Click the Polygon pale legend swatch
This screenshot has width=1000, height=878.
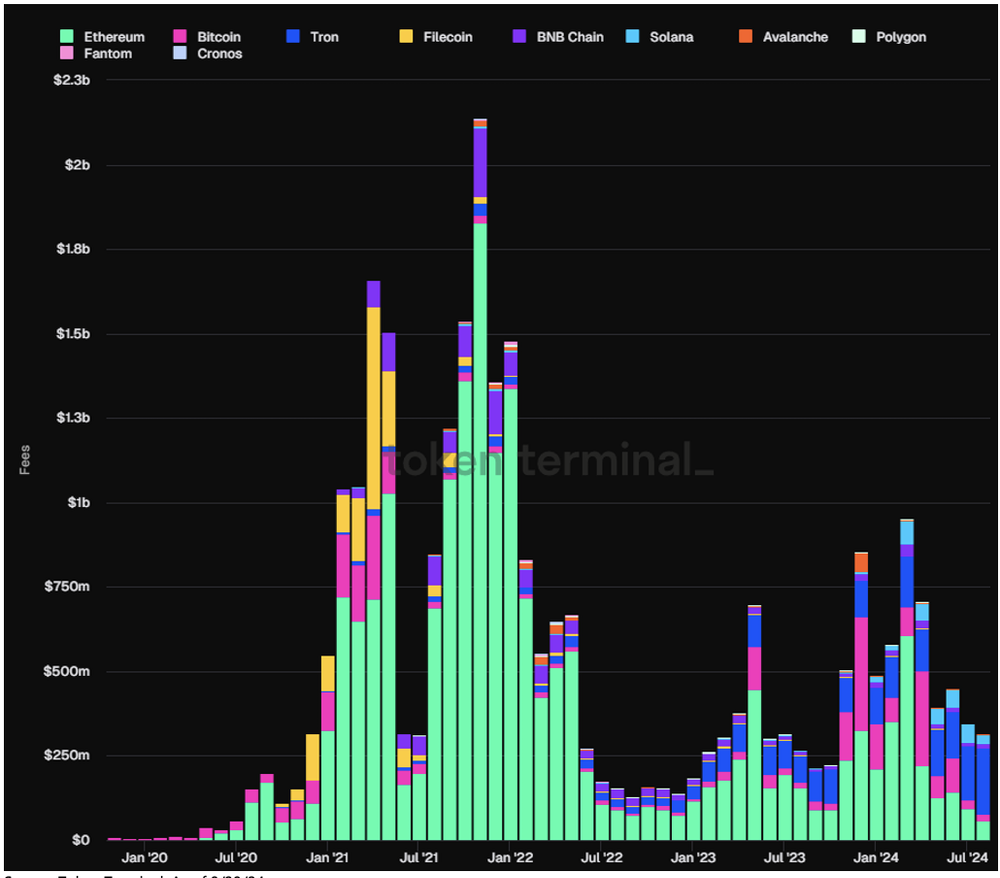click(858, 36)
